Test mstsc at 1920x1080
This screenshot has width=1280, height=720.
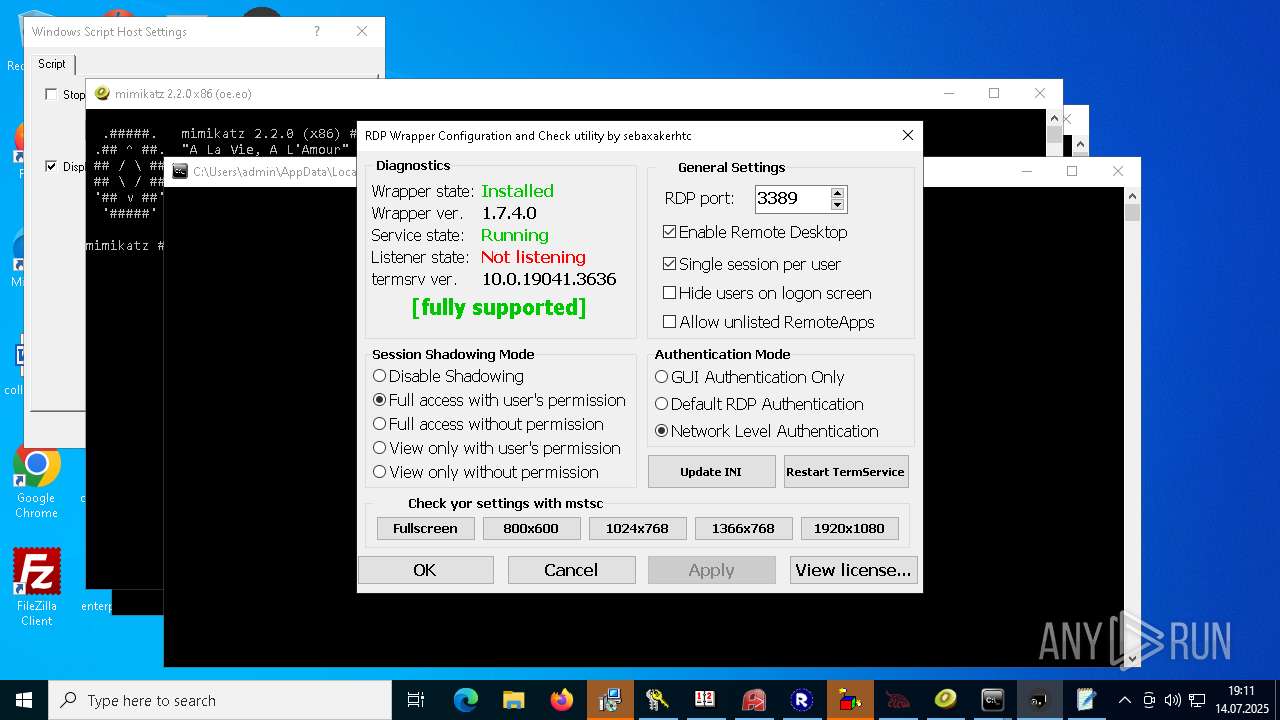(849, 528)
